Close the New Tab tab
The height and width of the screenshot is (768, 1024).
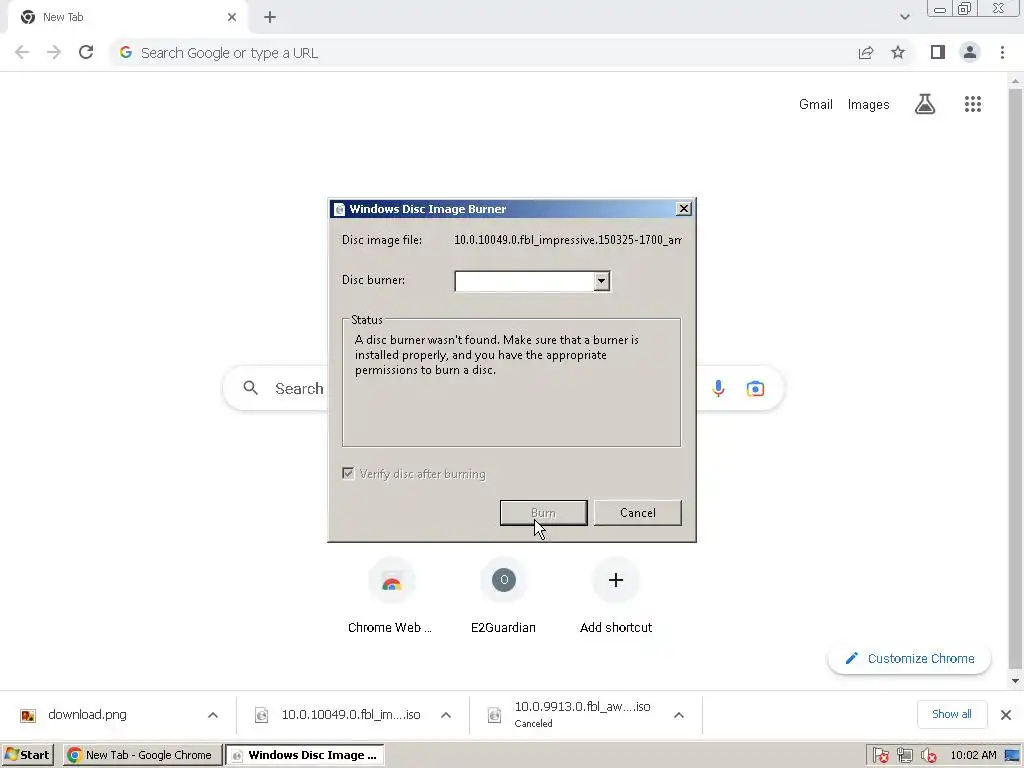click(x=232, y=17)
